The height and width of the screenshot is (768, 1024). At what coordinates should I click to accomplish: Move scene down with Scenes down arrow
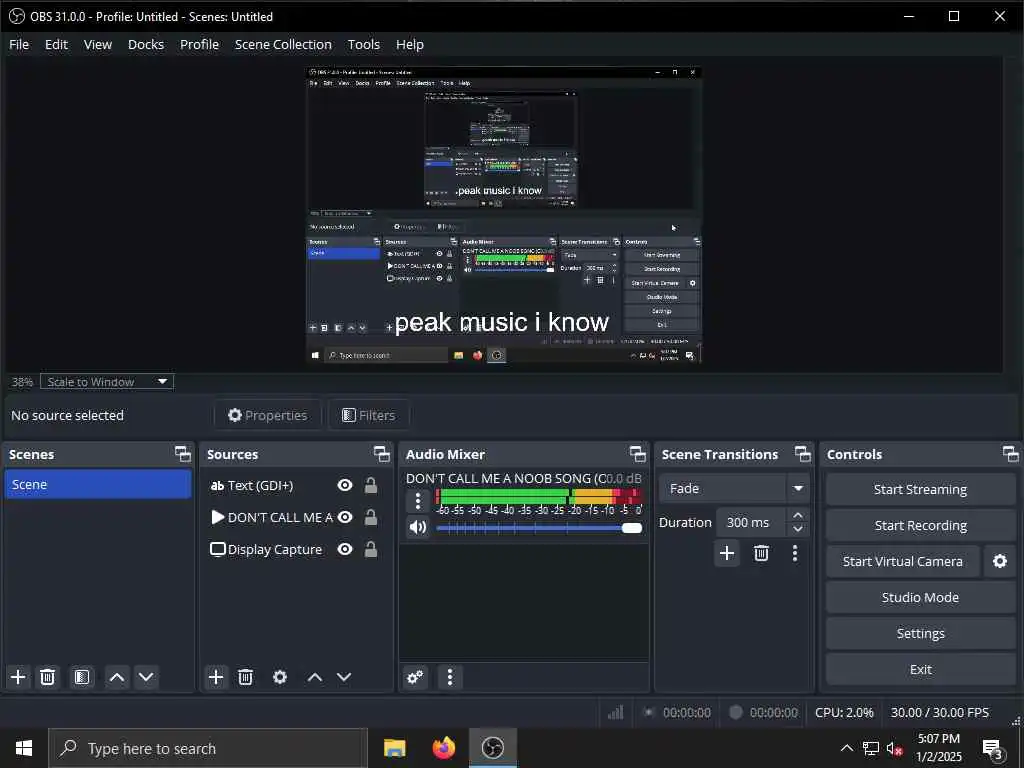(x=146, y=677)
